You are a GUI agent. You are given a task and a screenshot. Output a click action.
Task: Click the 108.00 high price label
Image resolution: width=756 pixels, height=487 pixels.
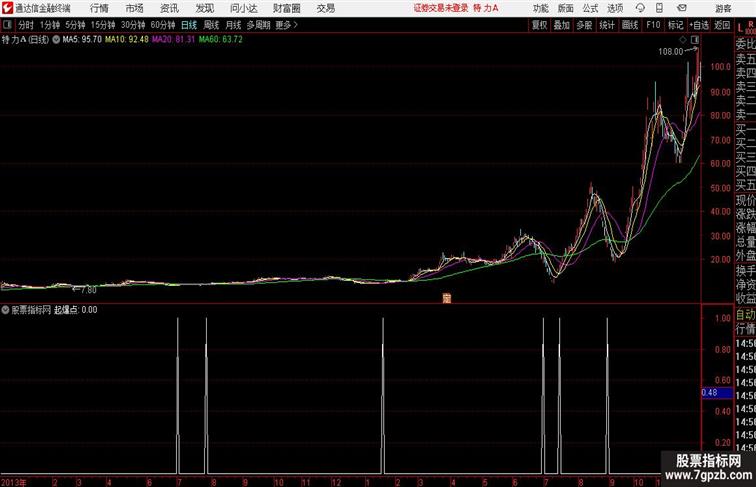pyautogui.click(x=671, y=51)
